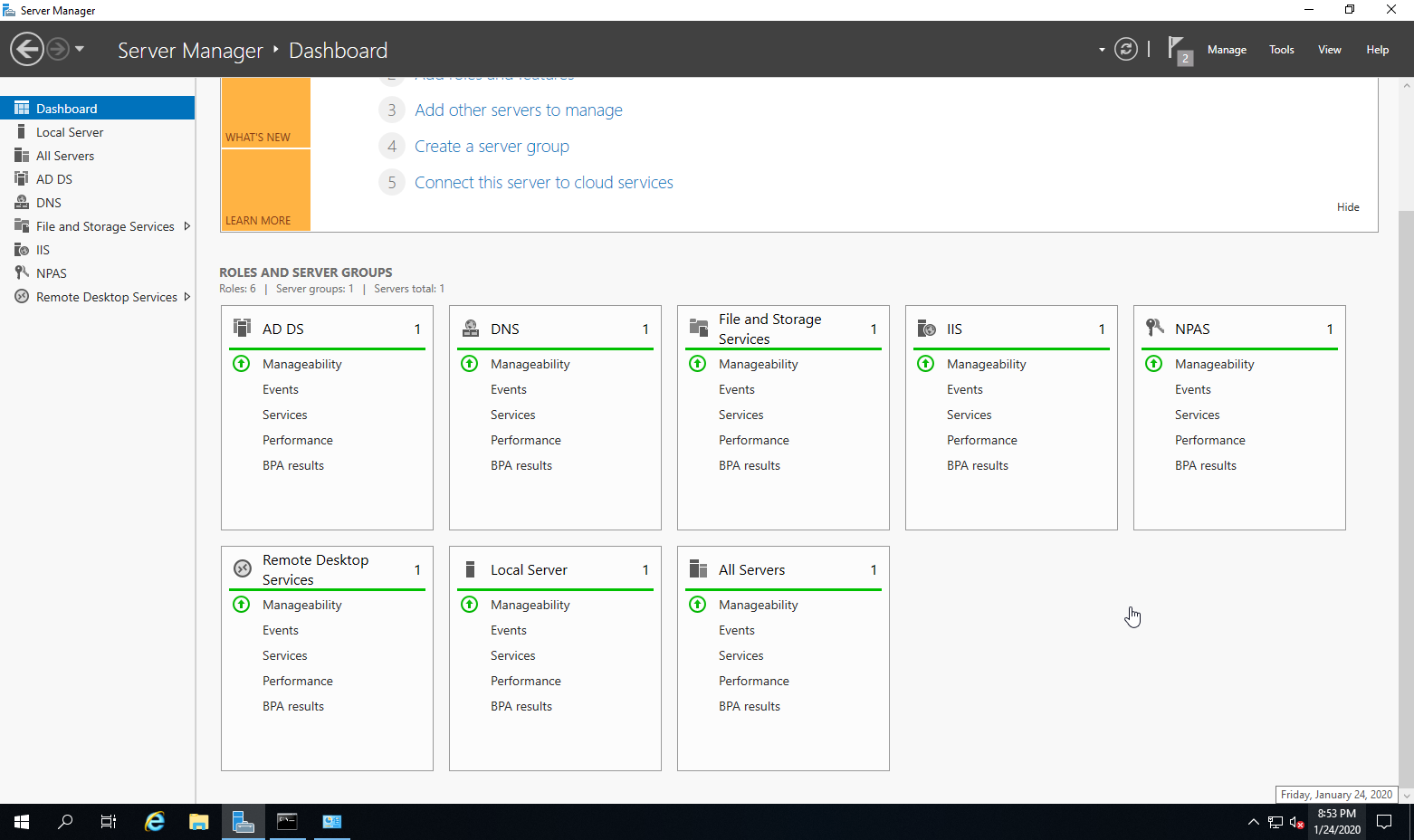Open the Command Prompt taskbar icon
This screenshot has height=840, width=1414.
click(287, 822)
